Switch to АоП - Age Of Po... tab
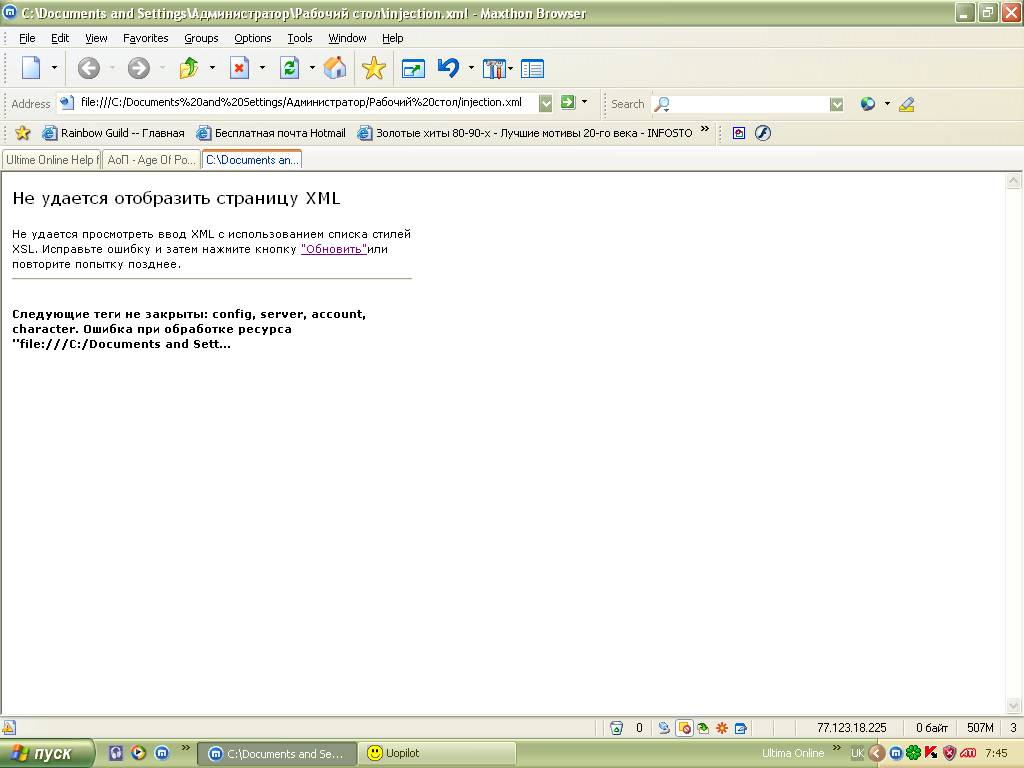Viewport: 1024px width, 768px height. pyautogui.click(x=151, y=160)
